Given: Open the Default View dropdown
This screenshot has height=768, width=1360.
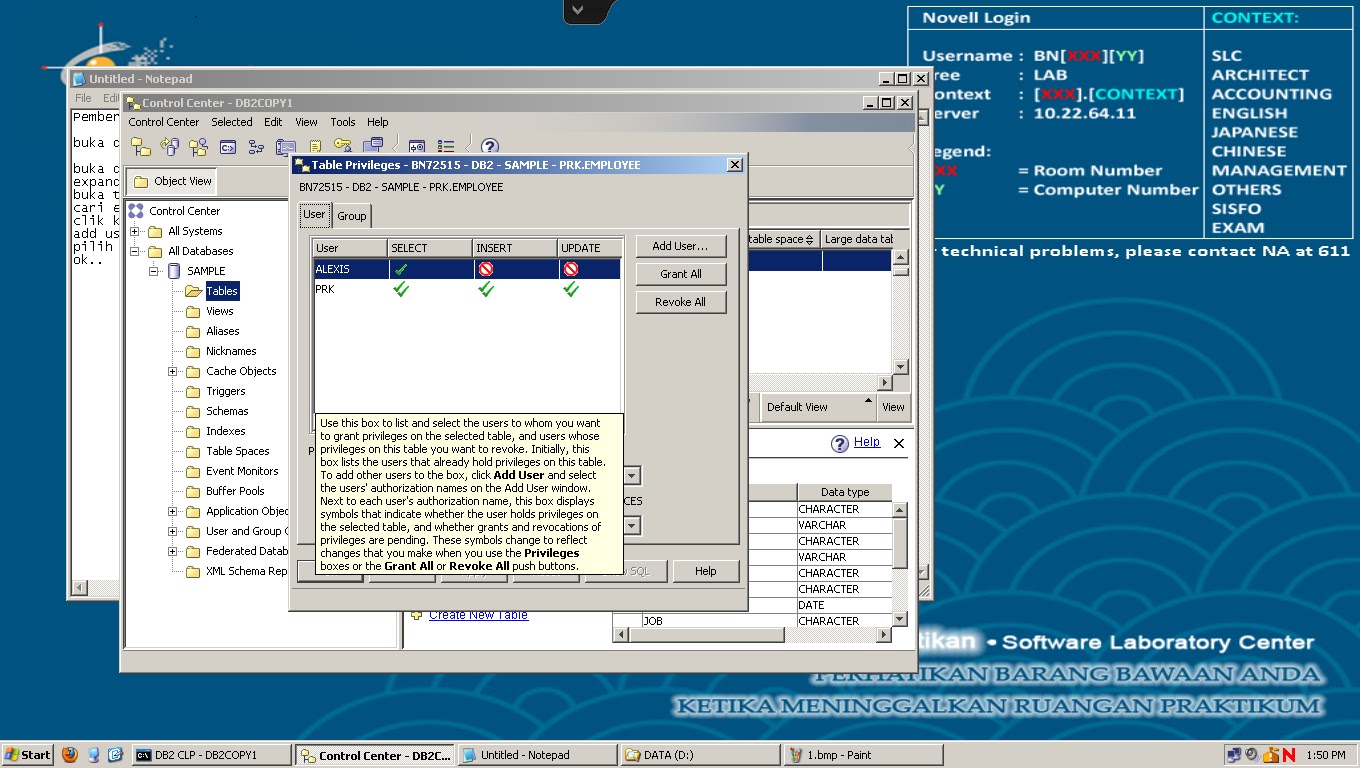Looking at the screenshot, I should click(819, 407).
